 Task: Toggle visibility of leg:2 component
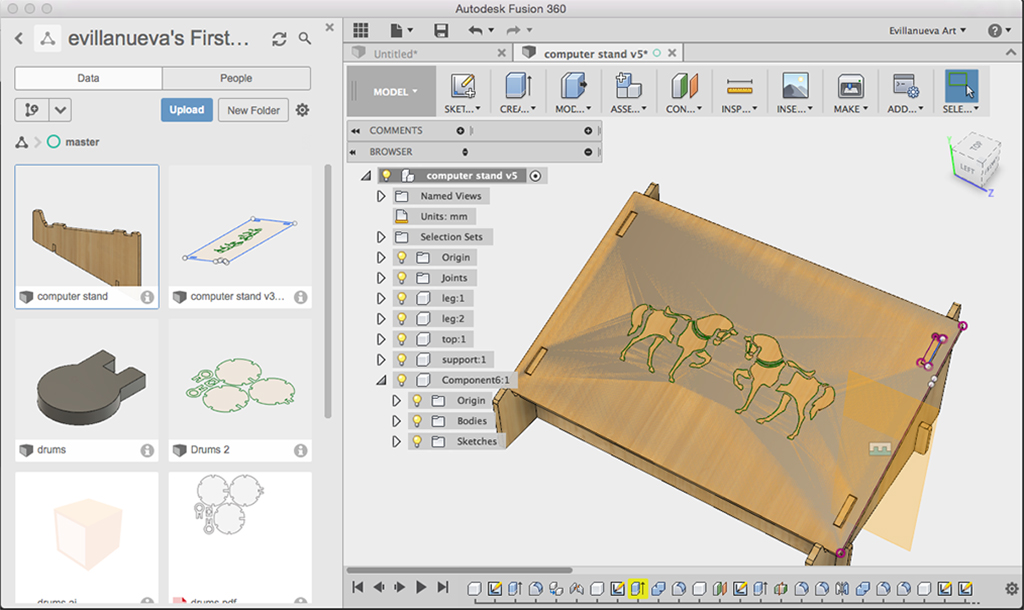402,319
